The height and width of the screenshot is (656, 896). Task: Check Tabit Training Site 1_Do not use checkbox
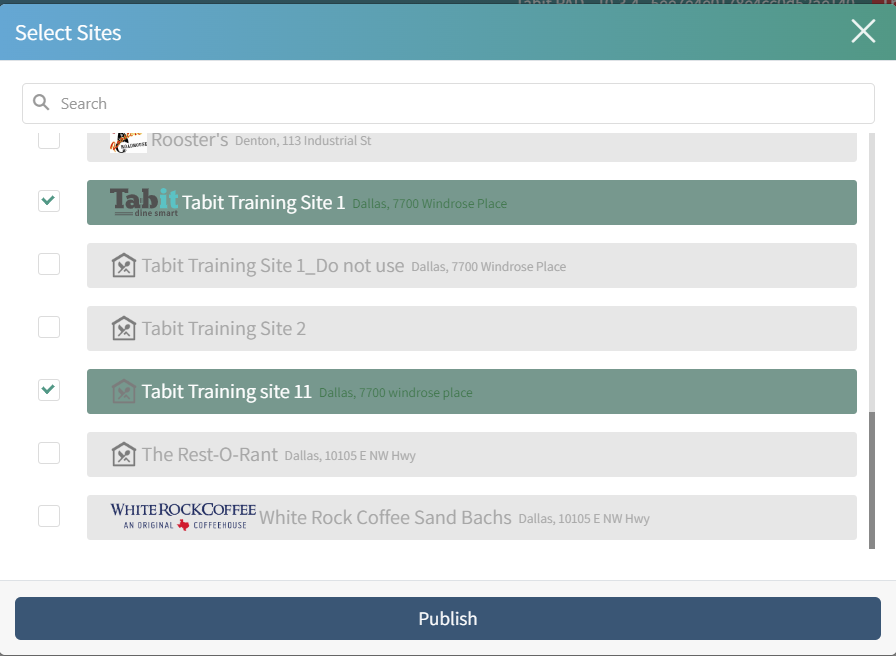49,264
